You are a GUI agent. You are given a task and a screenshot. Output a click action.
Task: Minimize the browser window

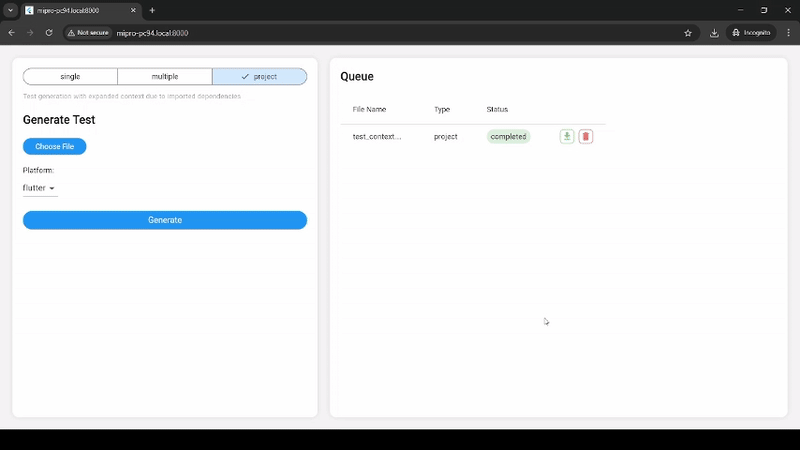(x=740, y=10)
